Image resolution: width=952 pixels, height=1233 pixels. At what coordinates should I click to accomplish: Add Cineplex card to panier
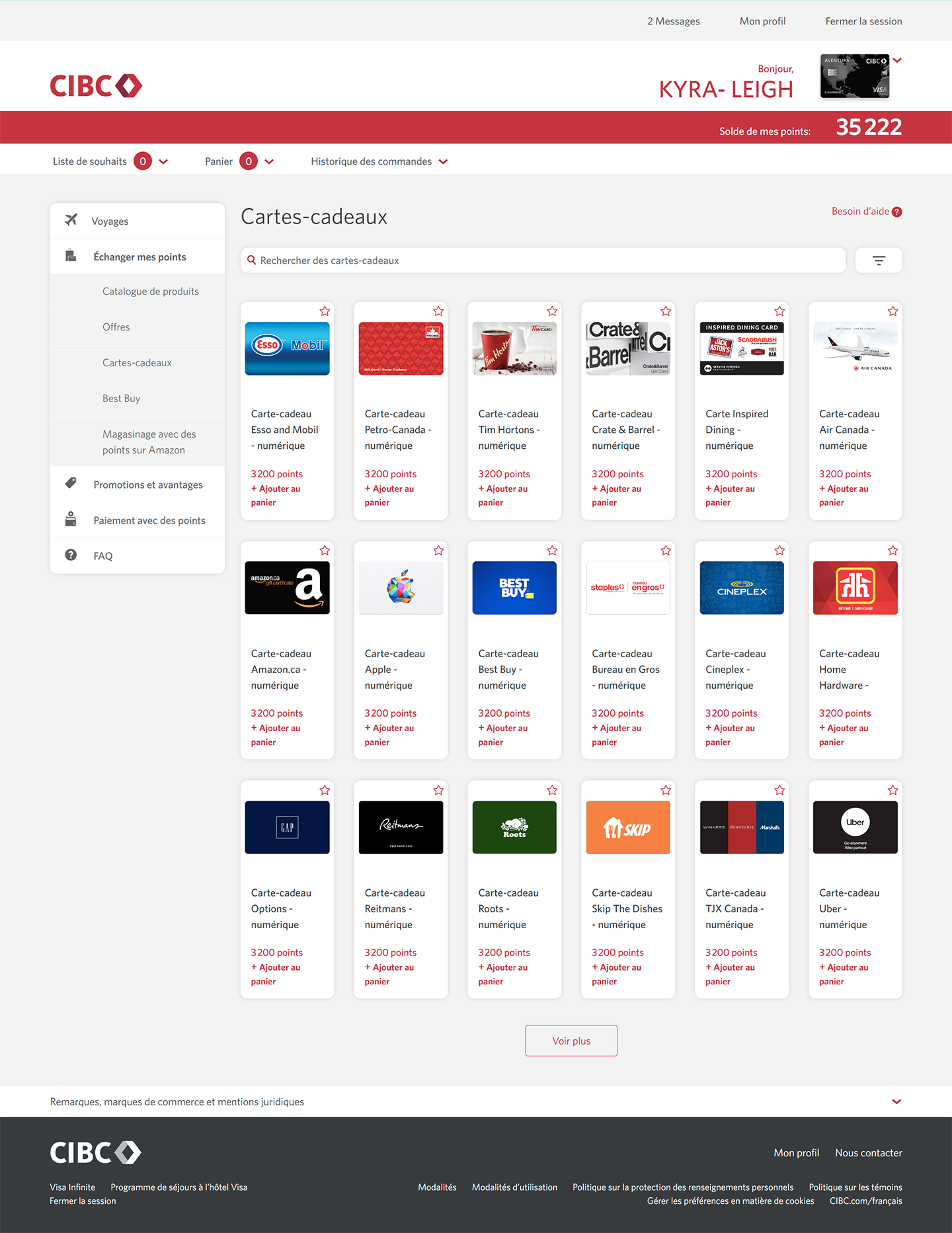[x=731, y=735]
